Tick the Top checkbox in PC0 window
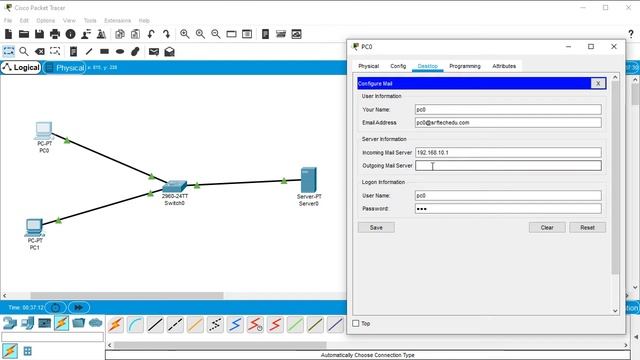The height and width of the screenshot is (360, 640). (x=356, y=323)
